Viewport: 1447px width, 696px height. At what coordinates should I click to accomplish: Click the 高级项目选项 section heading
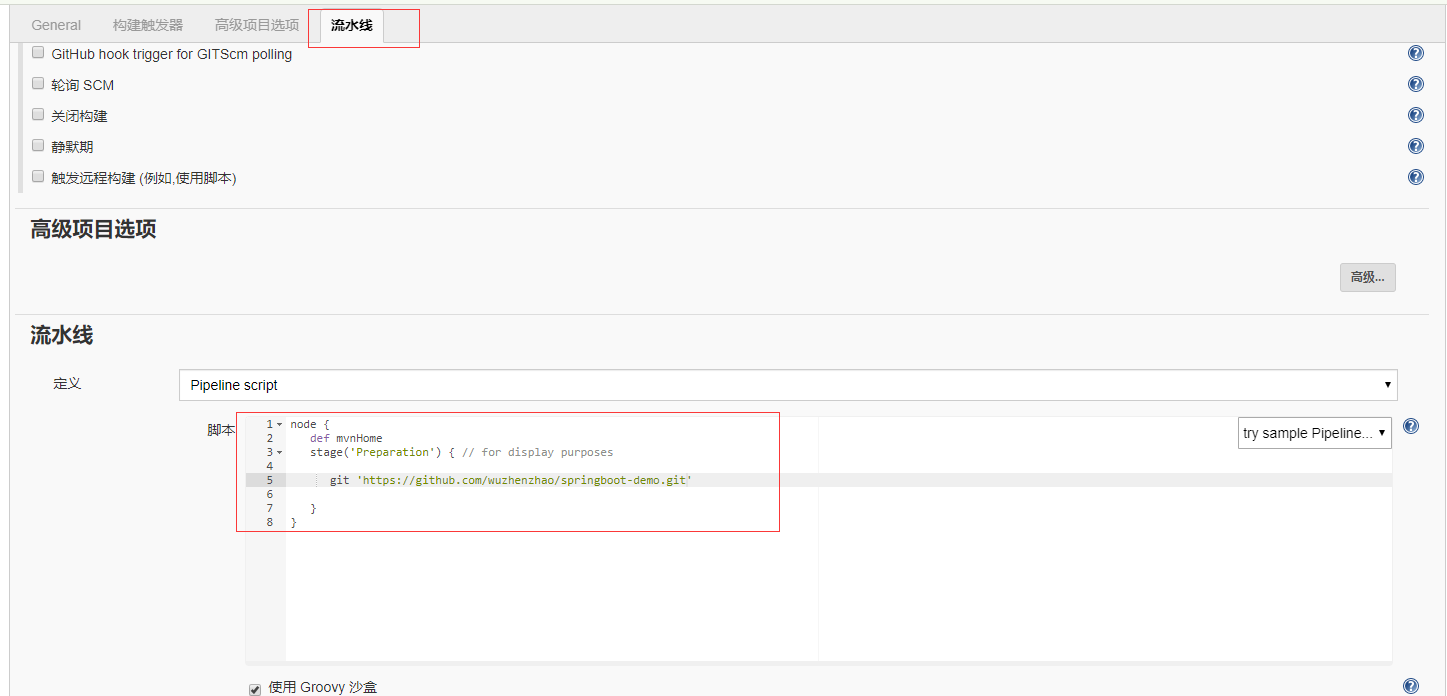[x=93, y=229]
